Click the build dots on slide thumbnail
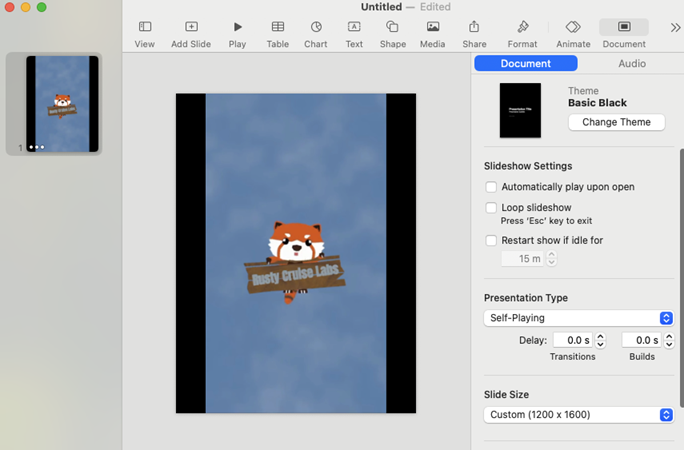 tap(37, 147)
